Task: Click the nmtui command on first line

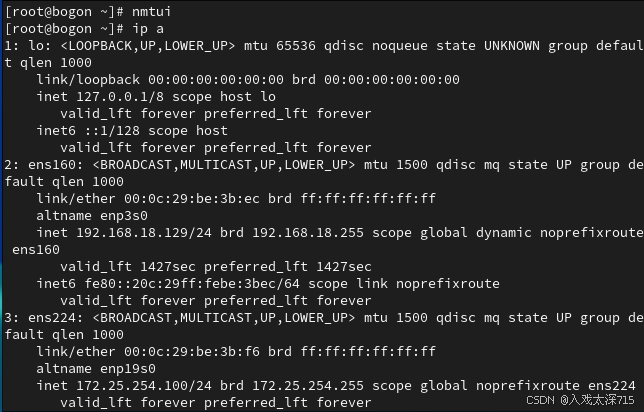Action: tap(147, 10)
